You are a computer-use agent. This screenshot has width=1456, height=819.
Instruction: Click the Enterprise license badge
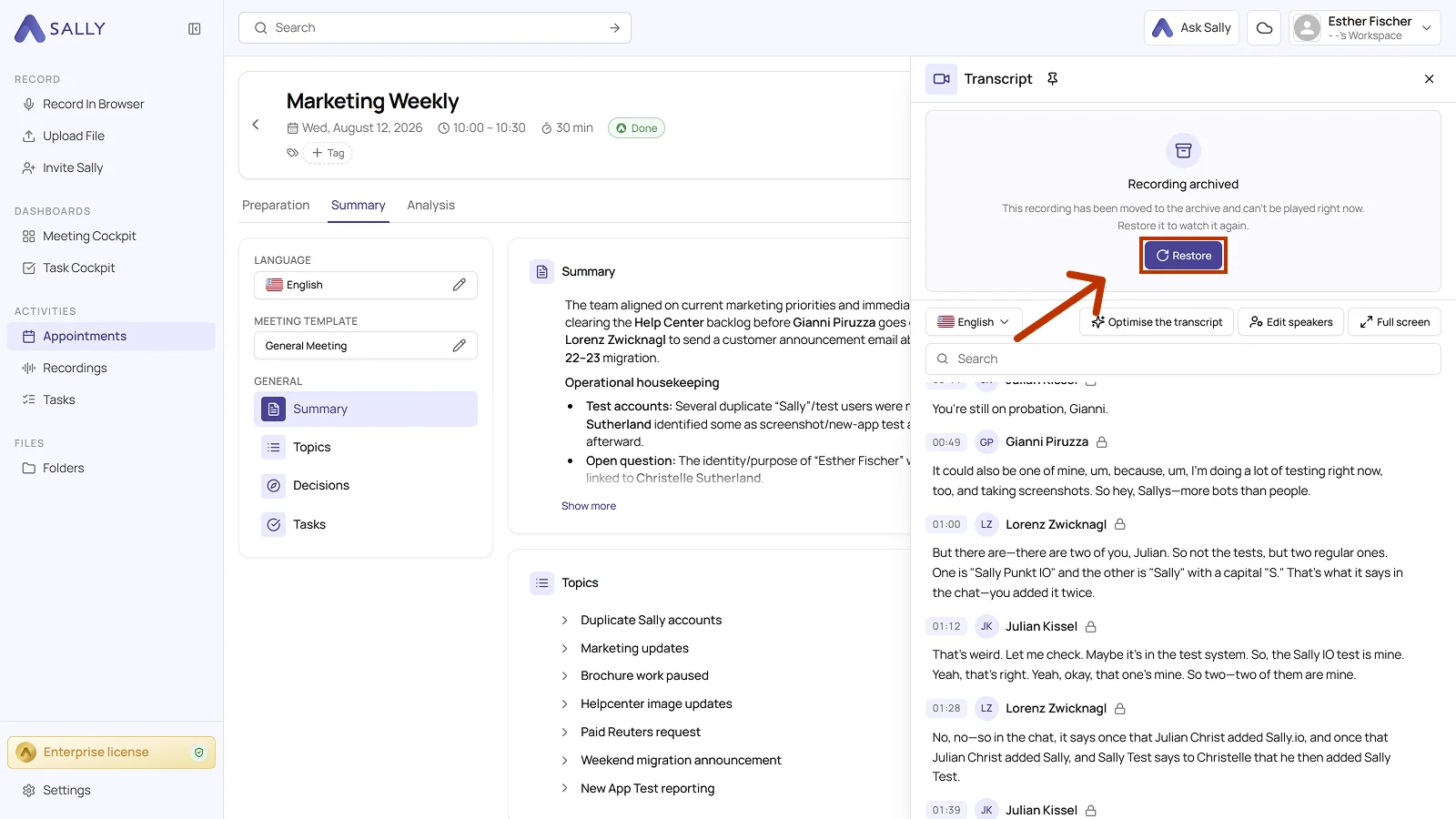coord(111,753)
